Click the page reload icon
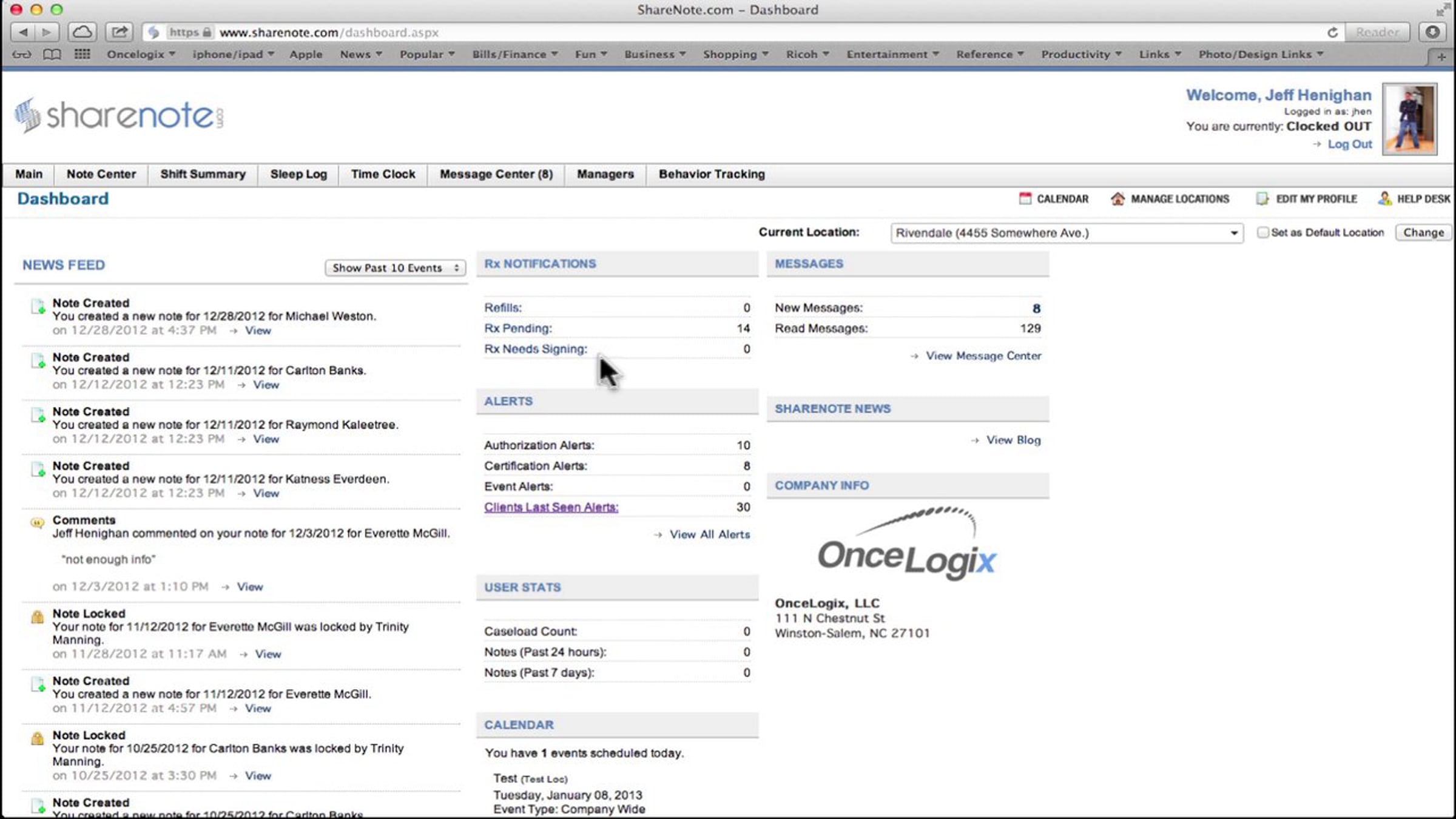 1332,32
